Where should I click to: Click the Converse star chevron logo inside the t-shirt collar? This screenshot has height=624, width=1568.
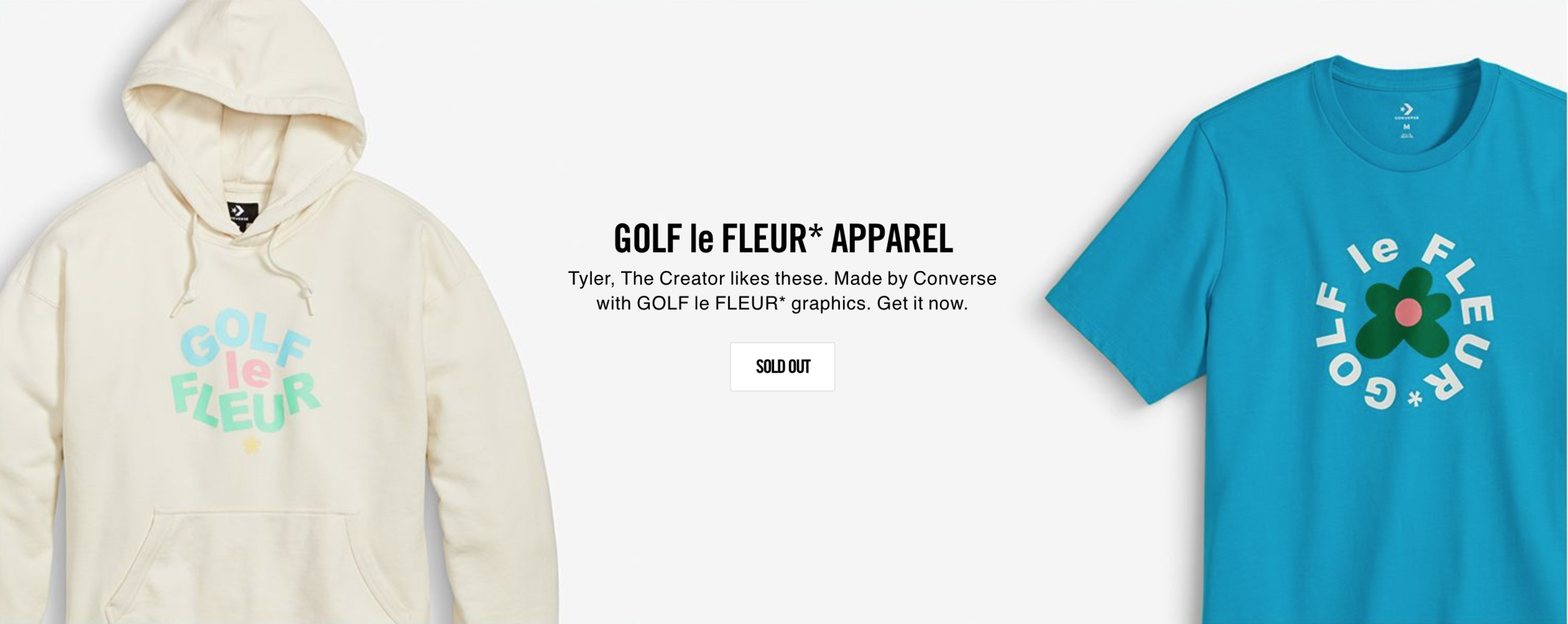coord(1407,110)
